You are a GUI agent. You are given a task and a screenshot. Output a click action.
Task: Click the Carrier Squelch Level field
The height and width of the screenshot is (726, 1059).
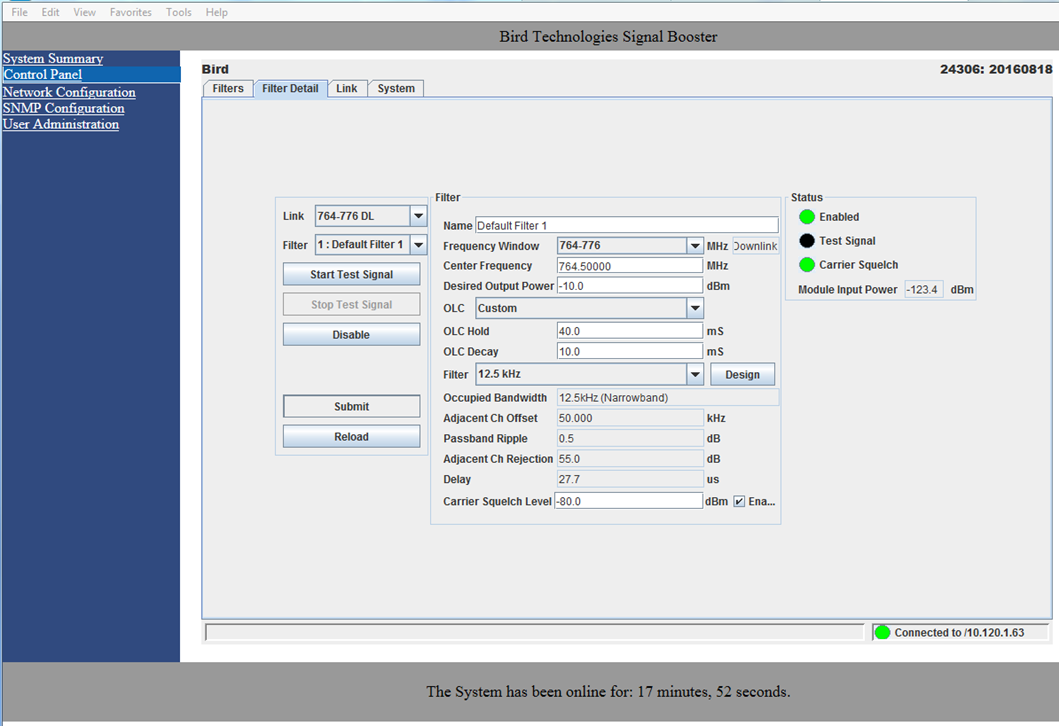(629, 502)
